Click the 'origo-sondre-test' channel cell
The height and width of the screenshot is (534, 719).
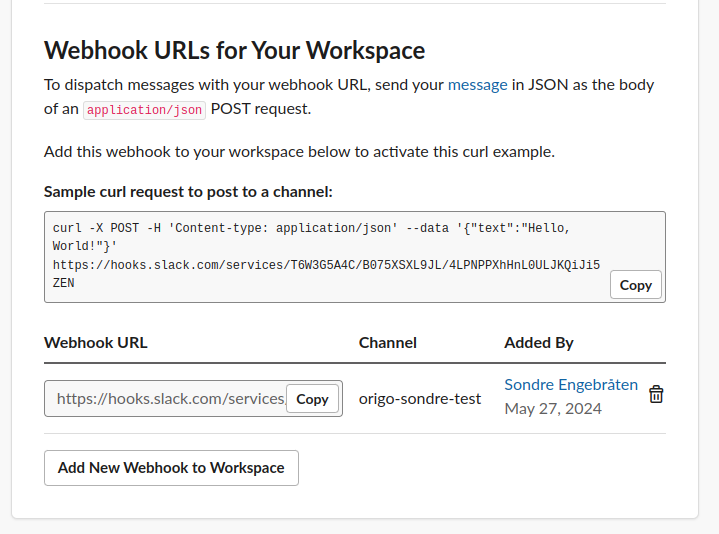click(420, 399)
